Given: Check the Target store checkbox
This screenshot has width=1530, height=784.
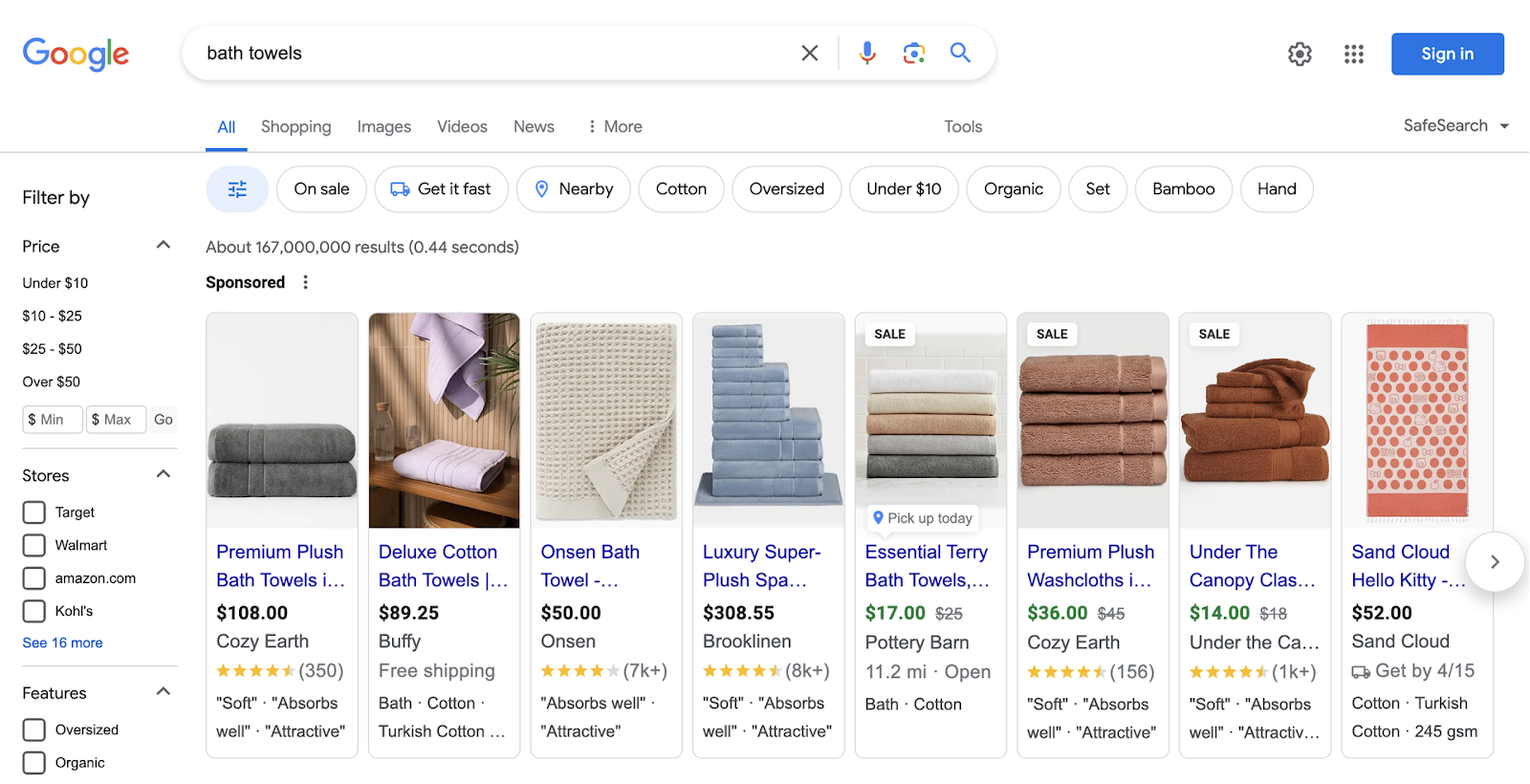Looking at the screenshot, I should pos(34,512).
